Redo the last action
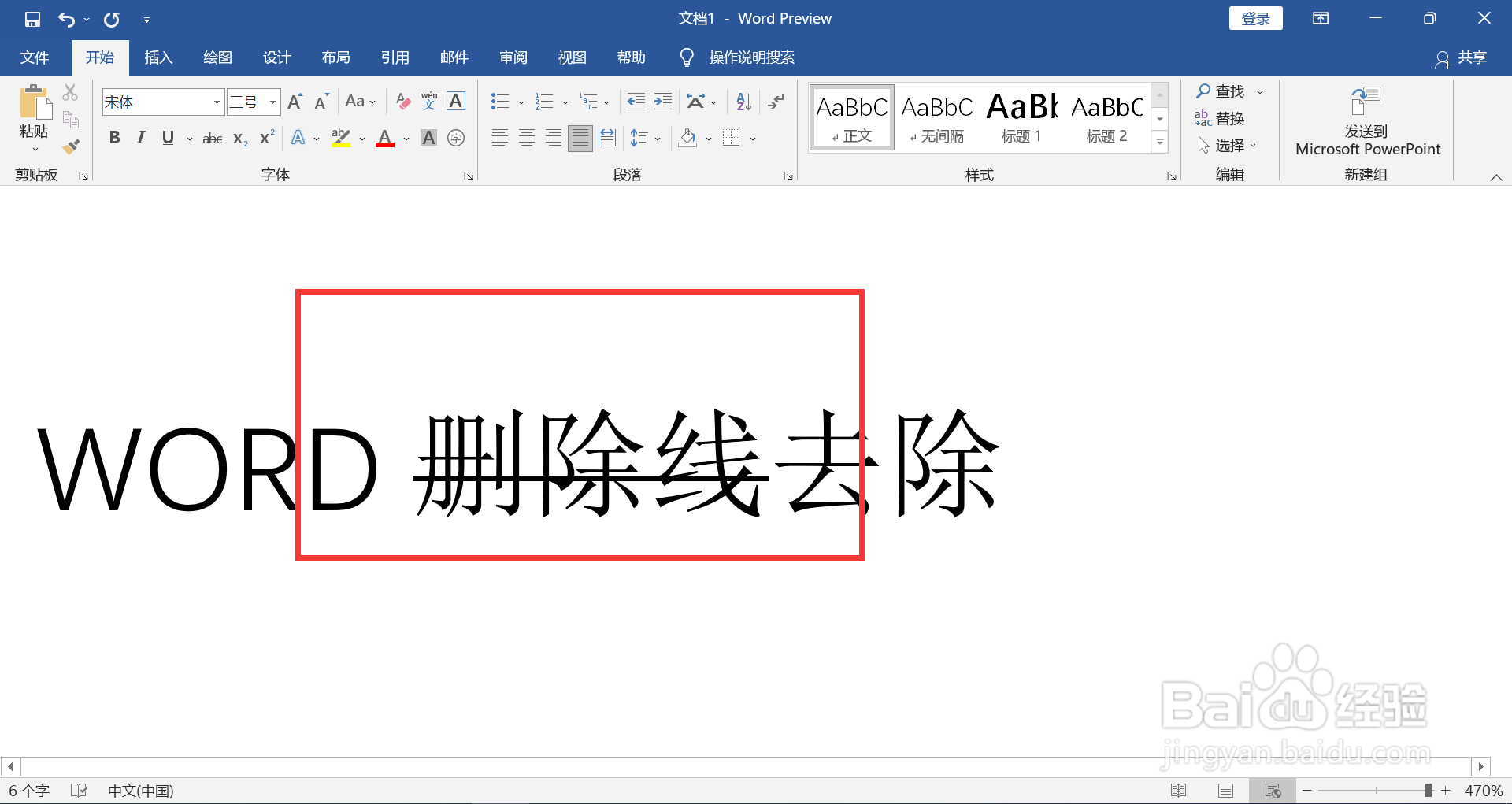The image size is (1512, 804). (x=112, y=19)
